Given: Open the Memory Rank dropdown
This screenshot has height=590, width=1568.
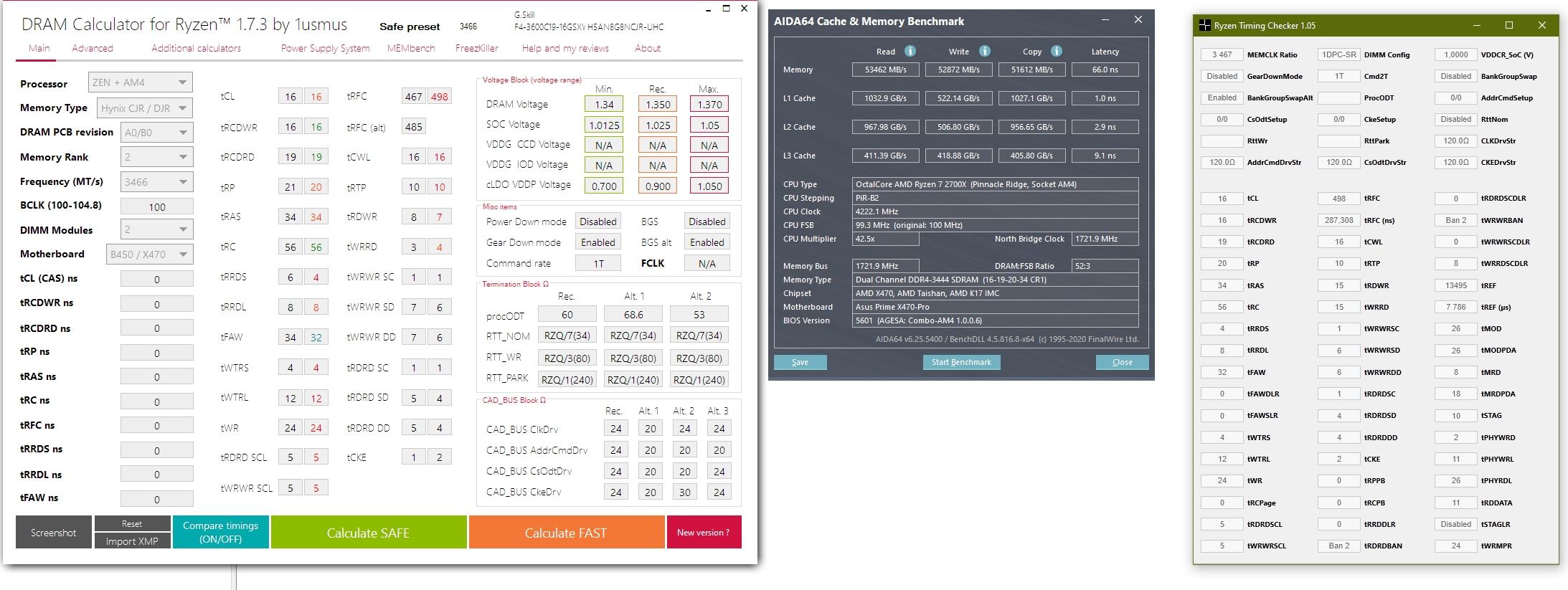Looking at the screenshot, I should point(156,157).
